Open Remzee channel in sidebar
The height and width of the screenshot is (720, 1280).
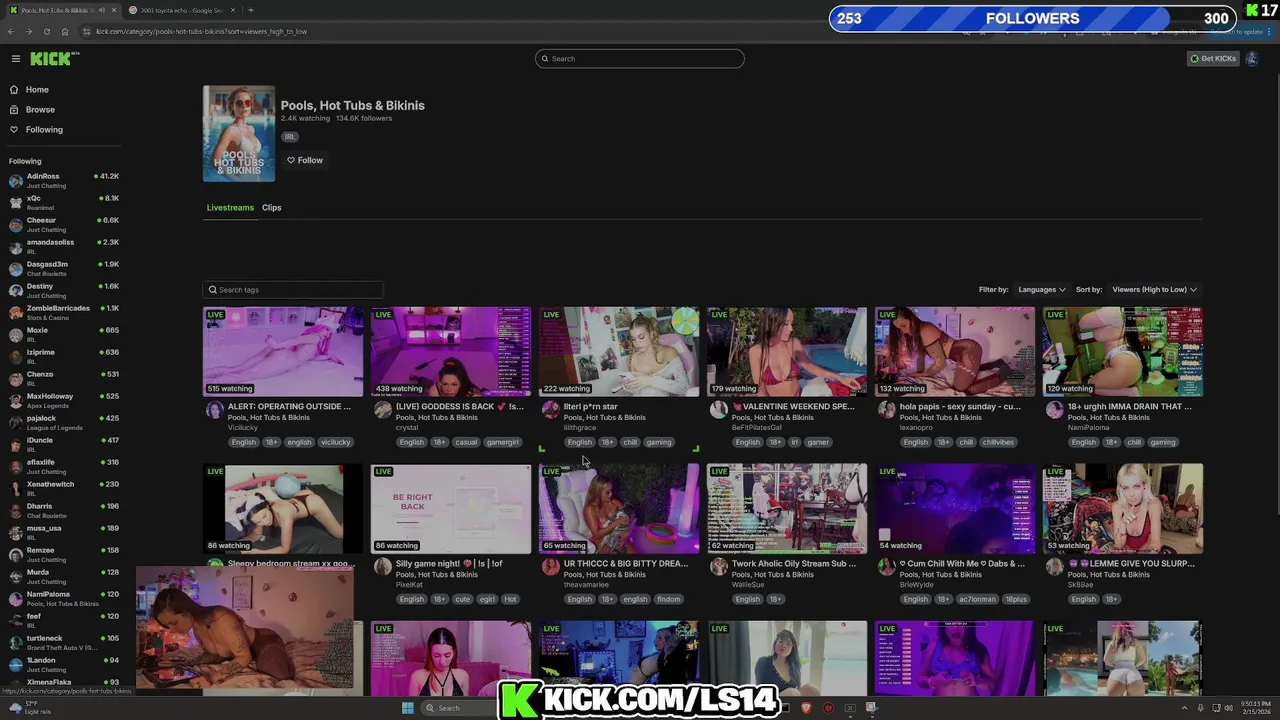click(x=63, y=554)
